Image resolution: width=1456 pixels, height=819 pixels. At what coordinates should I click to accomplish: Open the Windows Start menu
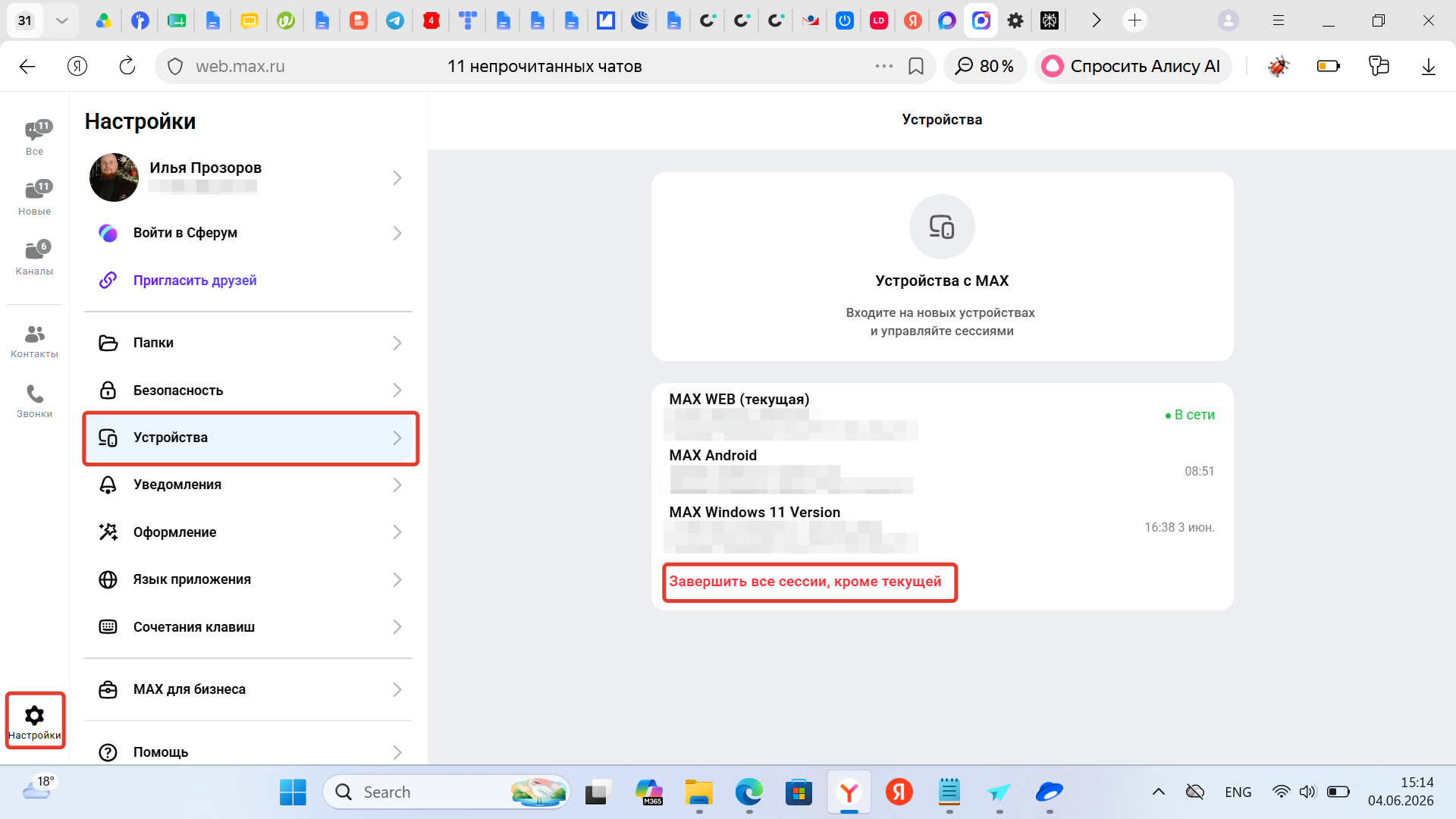pyautogui.click(x=293, y=792)
